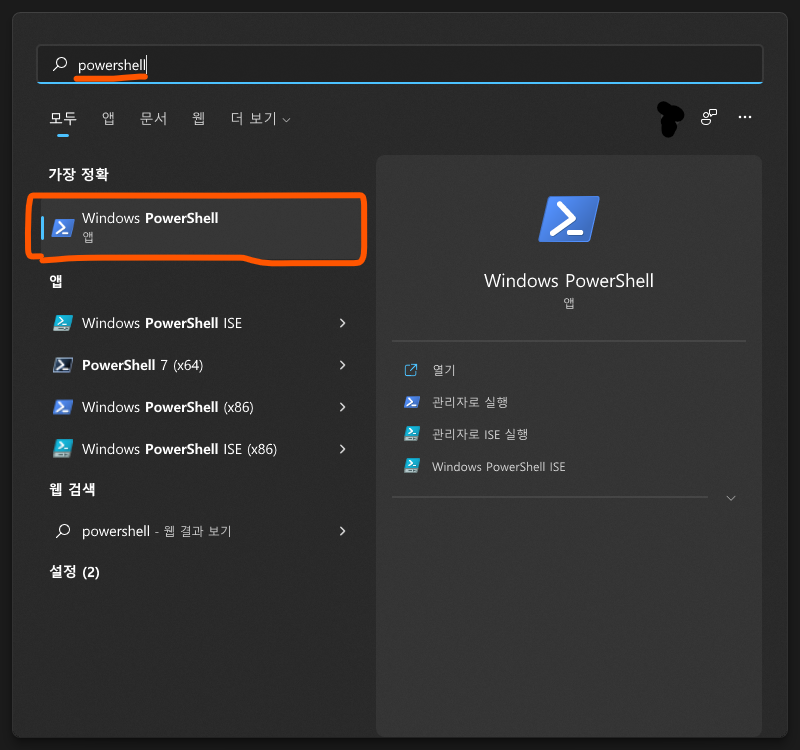
Task: Click the Windows PowerShell ISE action icon
Action: (412, 466)
